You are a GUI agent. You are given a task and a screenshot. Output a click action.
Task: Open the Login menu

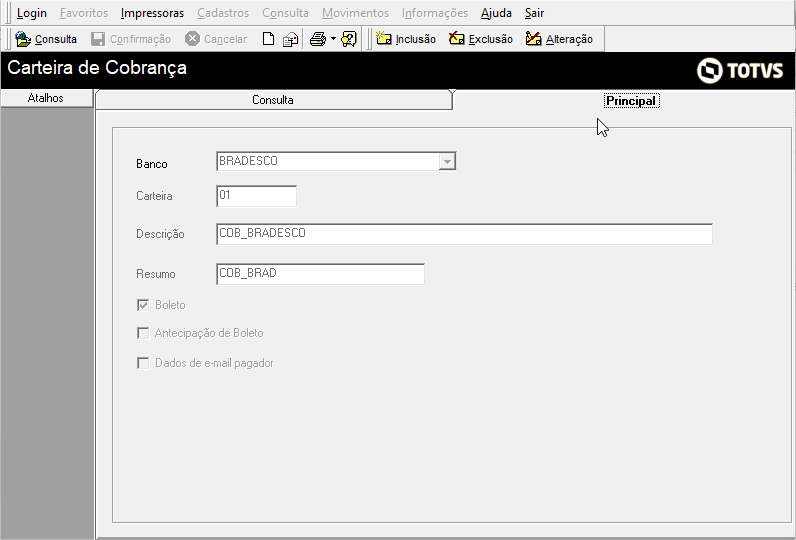31,13
